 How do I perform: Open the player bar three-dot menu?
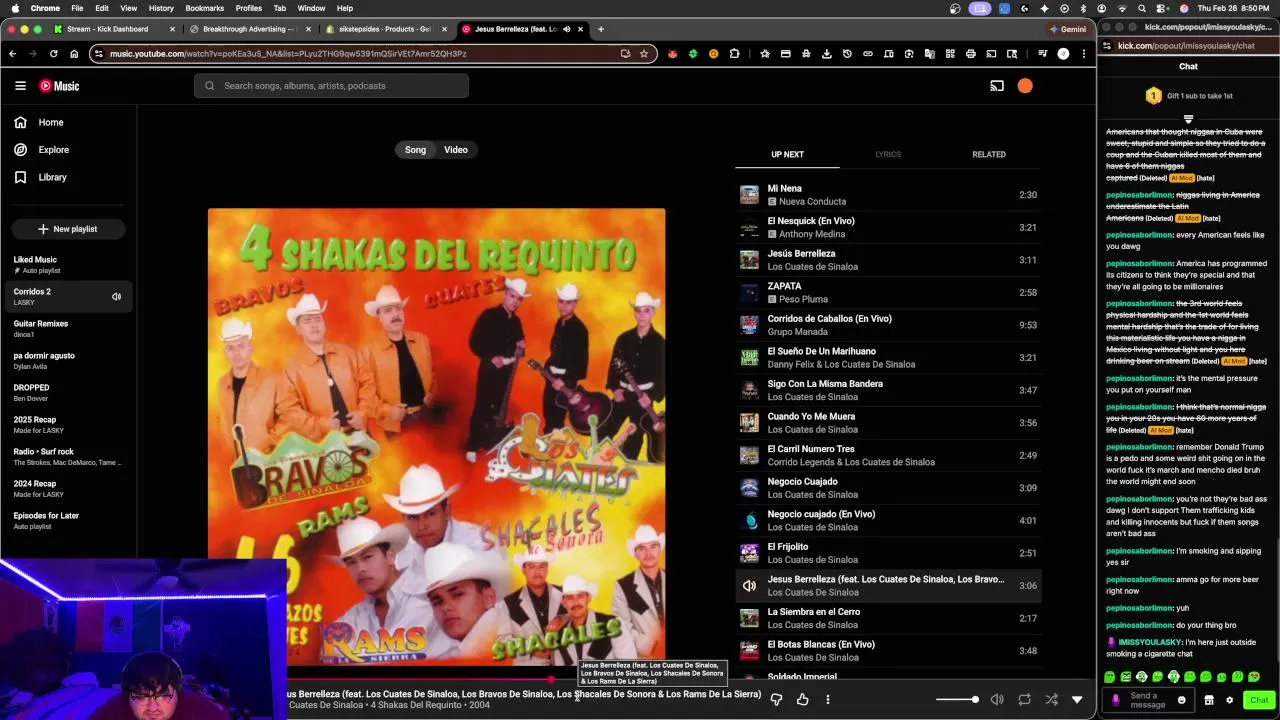point(828,699)
